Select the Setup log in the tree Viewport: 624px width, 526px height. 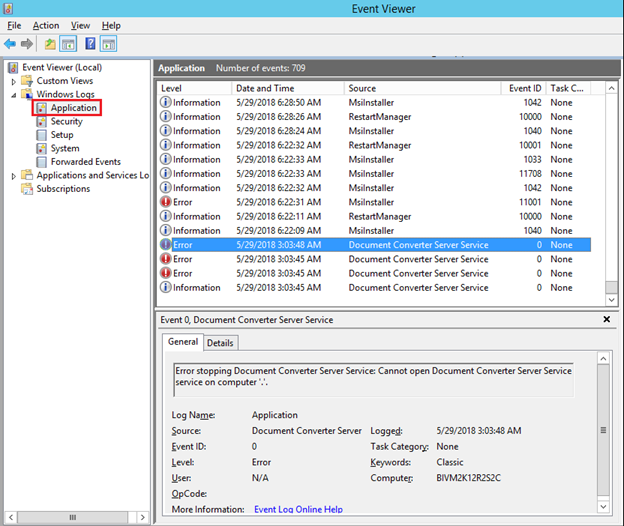[62, 135]
